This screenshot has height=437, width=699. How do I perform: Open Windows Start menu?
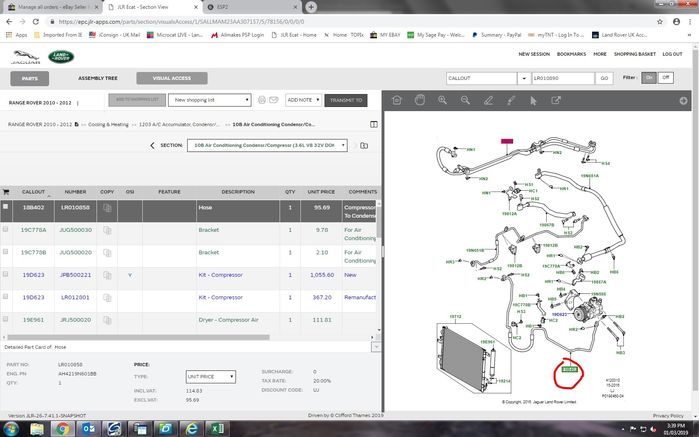10,429
